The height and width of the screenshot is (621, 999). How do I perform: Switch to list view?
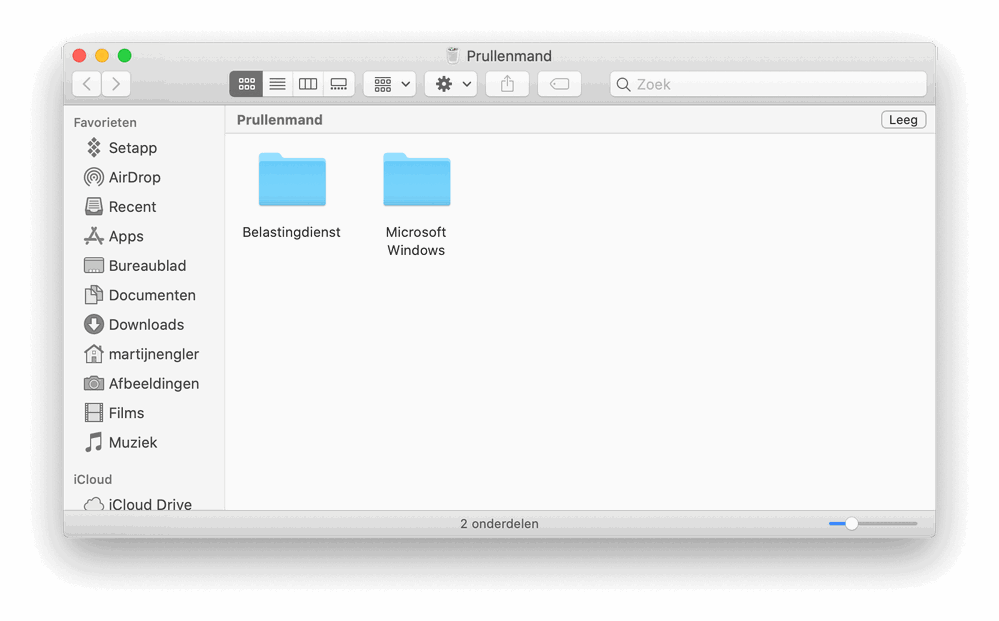point(277,84)
